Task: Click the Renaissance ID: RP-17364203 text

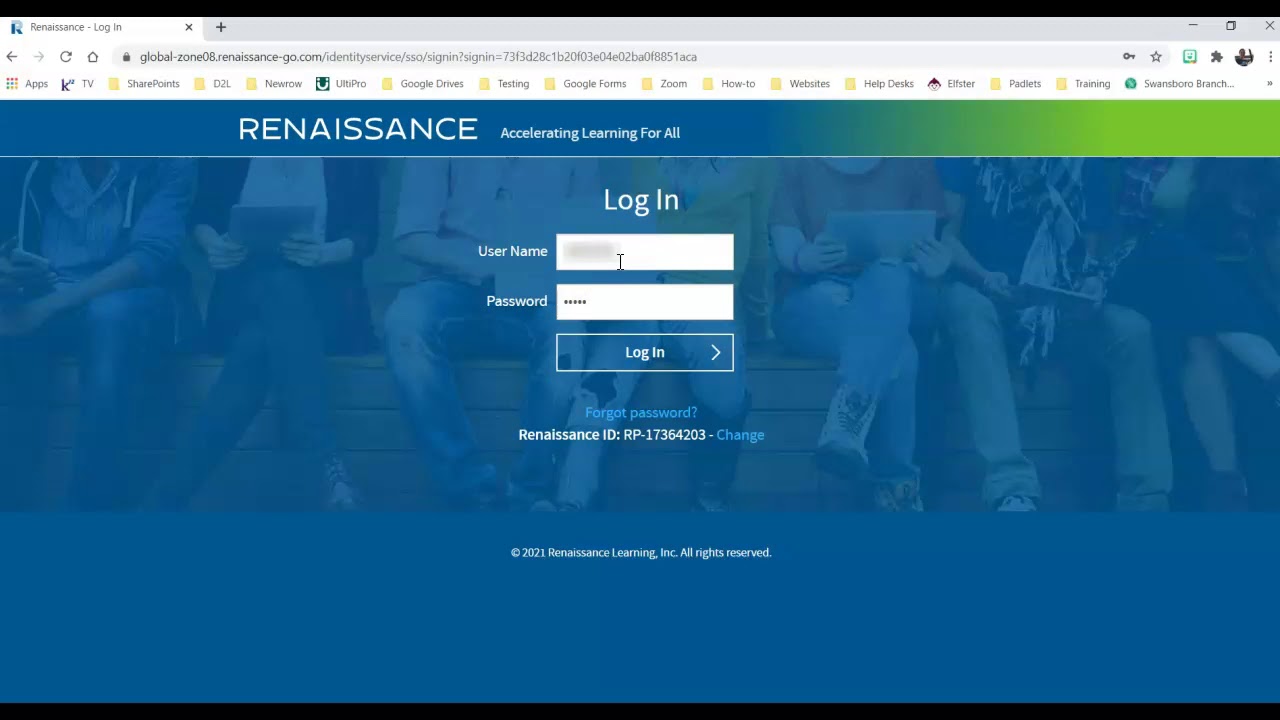Action: pyautogui.click(x=612, y=435)
